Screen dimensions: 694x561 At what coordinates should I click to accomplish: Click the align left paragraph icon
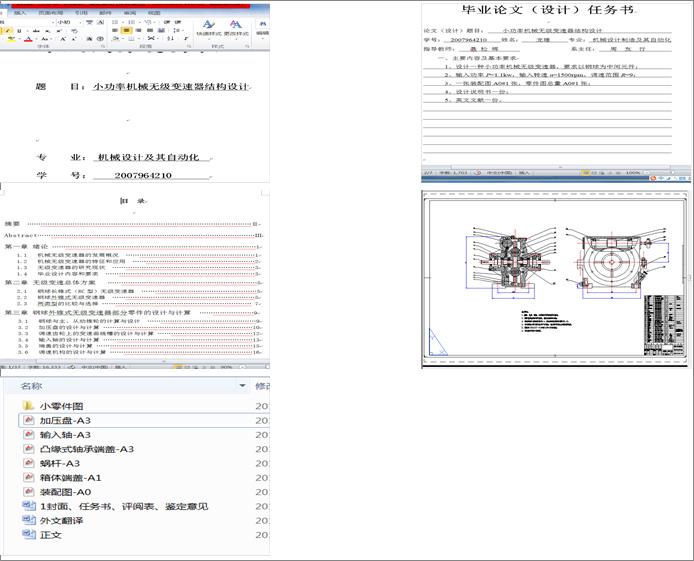115,31
